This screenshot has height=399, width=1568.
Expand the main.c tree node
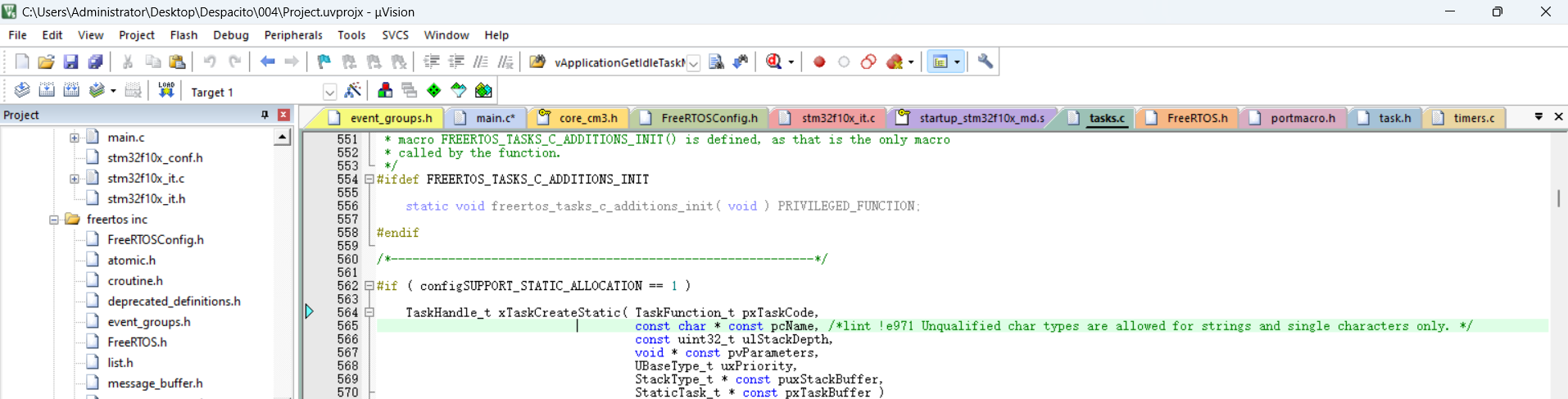74,138
